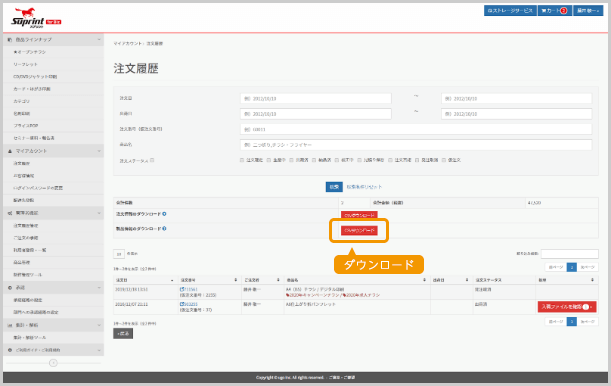Open リーフレット in the sidebar
The width and height of the screenshot is (611, 386).
[25, 64]
